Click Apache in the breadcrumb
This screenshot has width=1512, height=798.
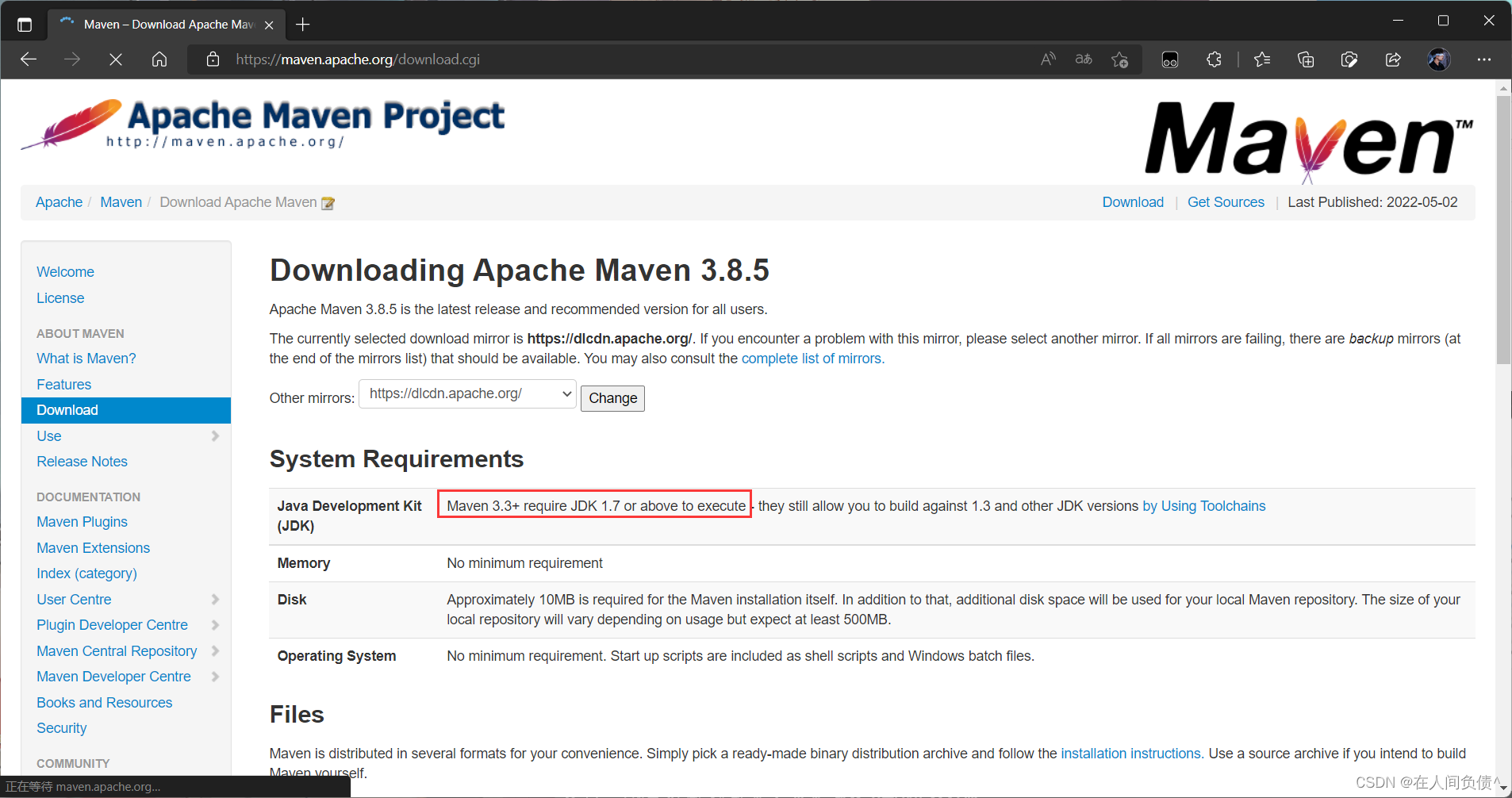click(x=59, y=202)
